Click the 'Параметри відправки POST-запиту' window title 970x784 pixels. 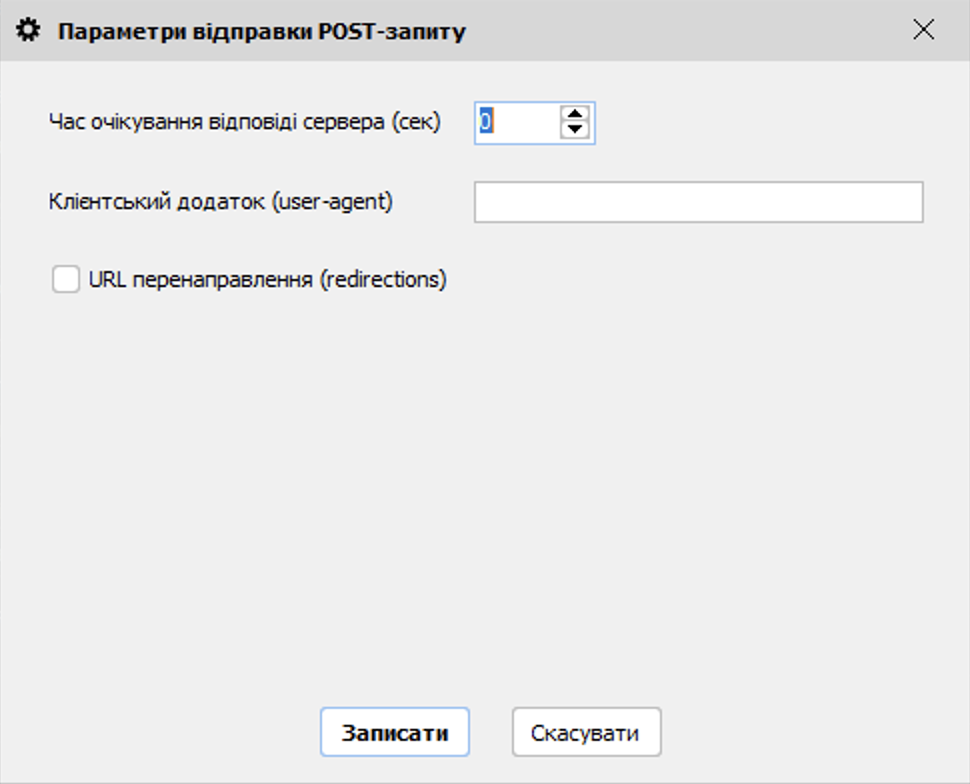[261, 32]
